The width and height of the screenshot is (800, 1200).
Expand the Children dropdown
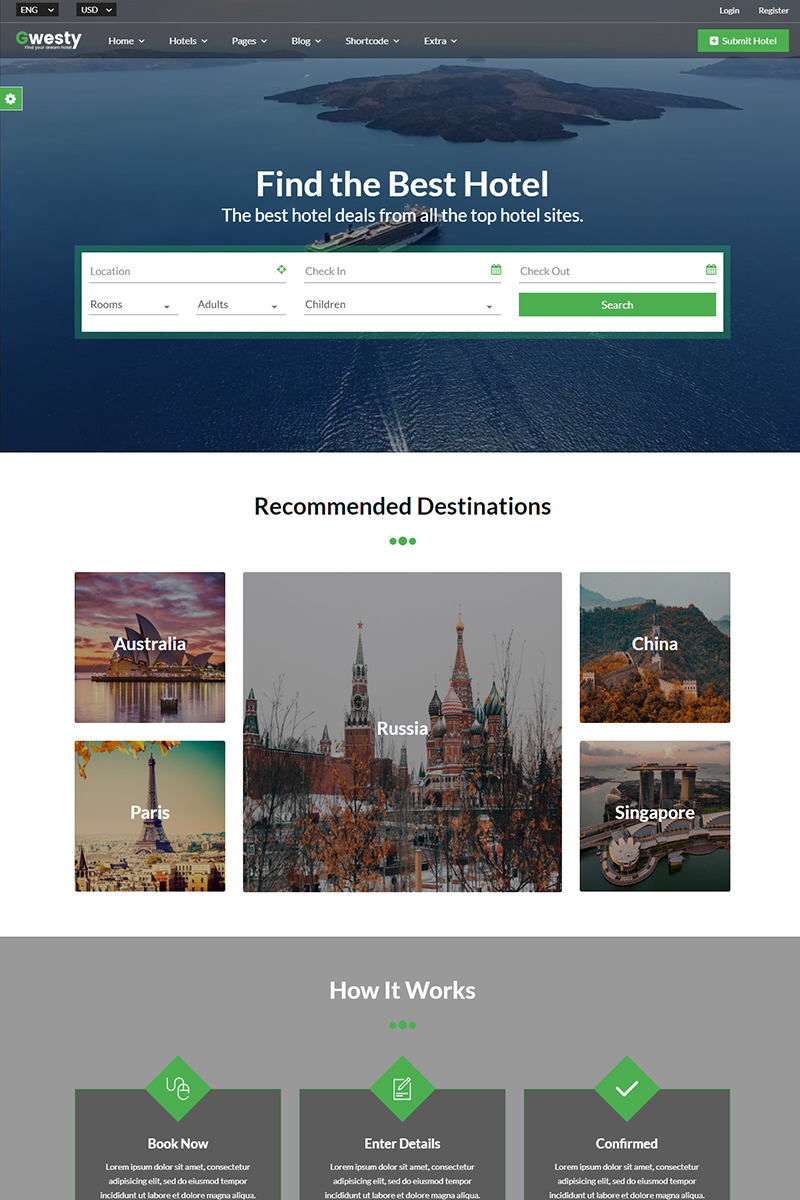402,304
